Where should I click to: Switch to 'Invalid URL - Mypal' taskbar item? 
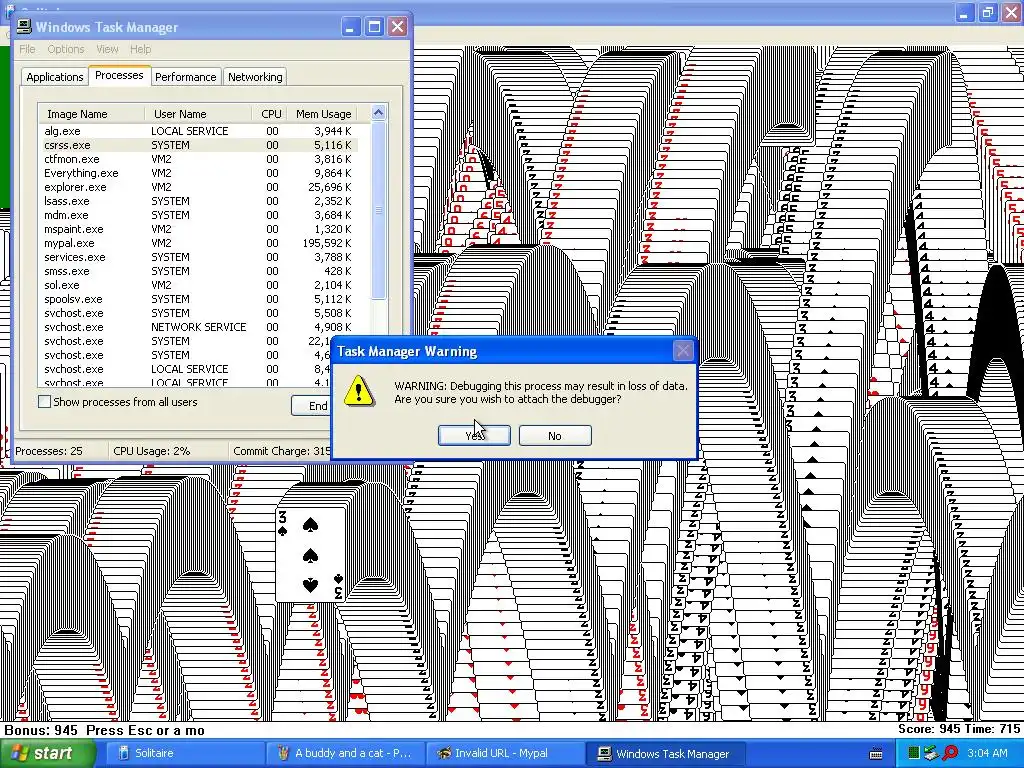pos(505,753)
